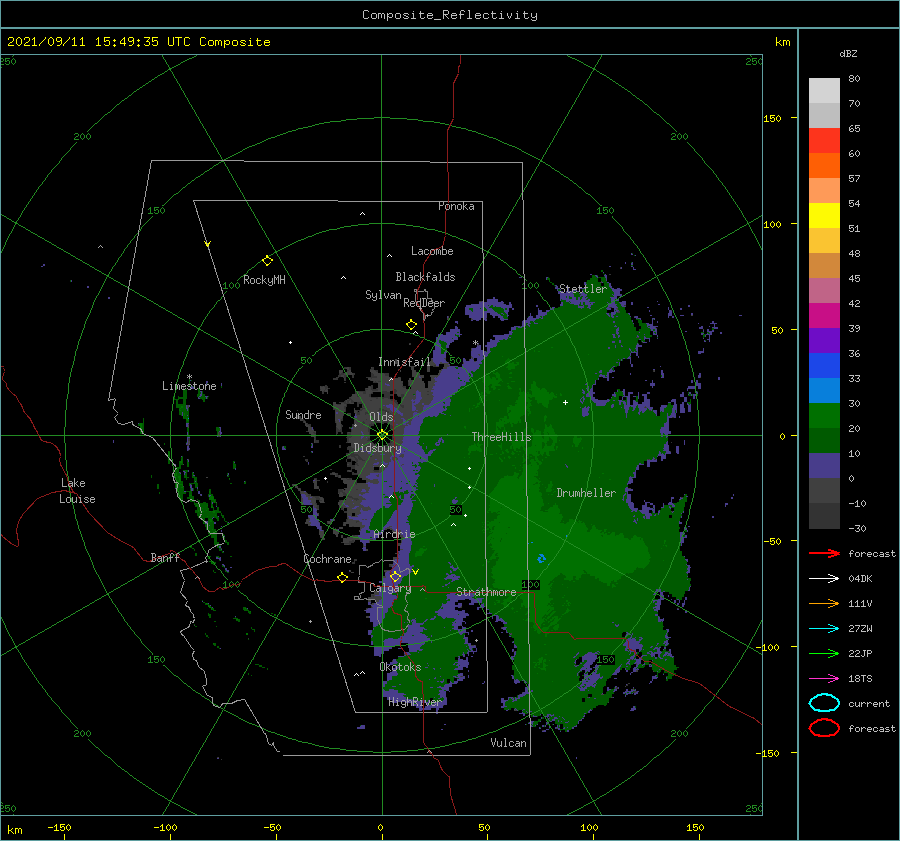Click the asterisk marker above Limestone

189,377
